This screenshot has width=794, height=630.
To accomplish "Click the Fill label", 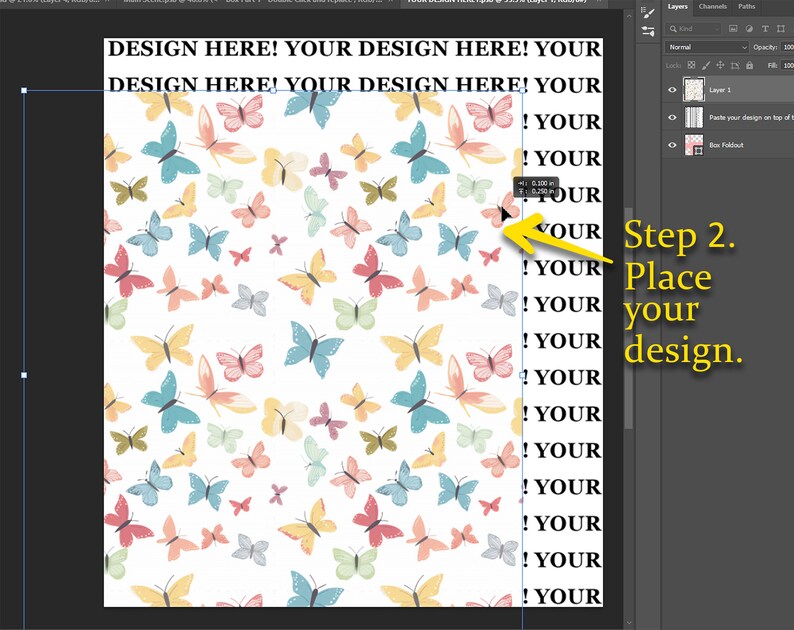I will click(772, 65).
